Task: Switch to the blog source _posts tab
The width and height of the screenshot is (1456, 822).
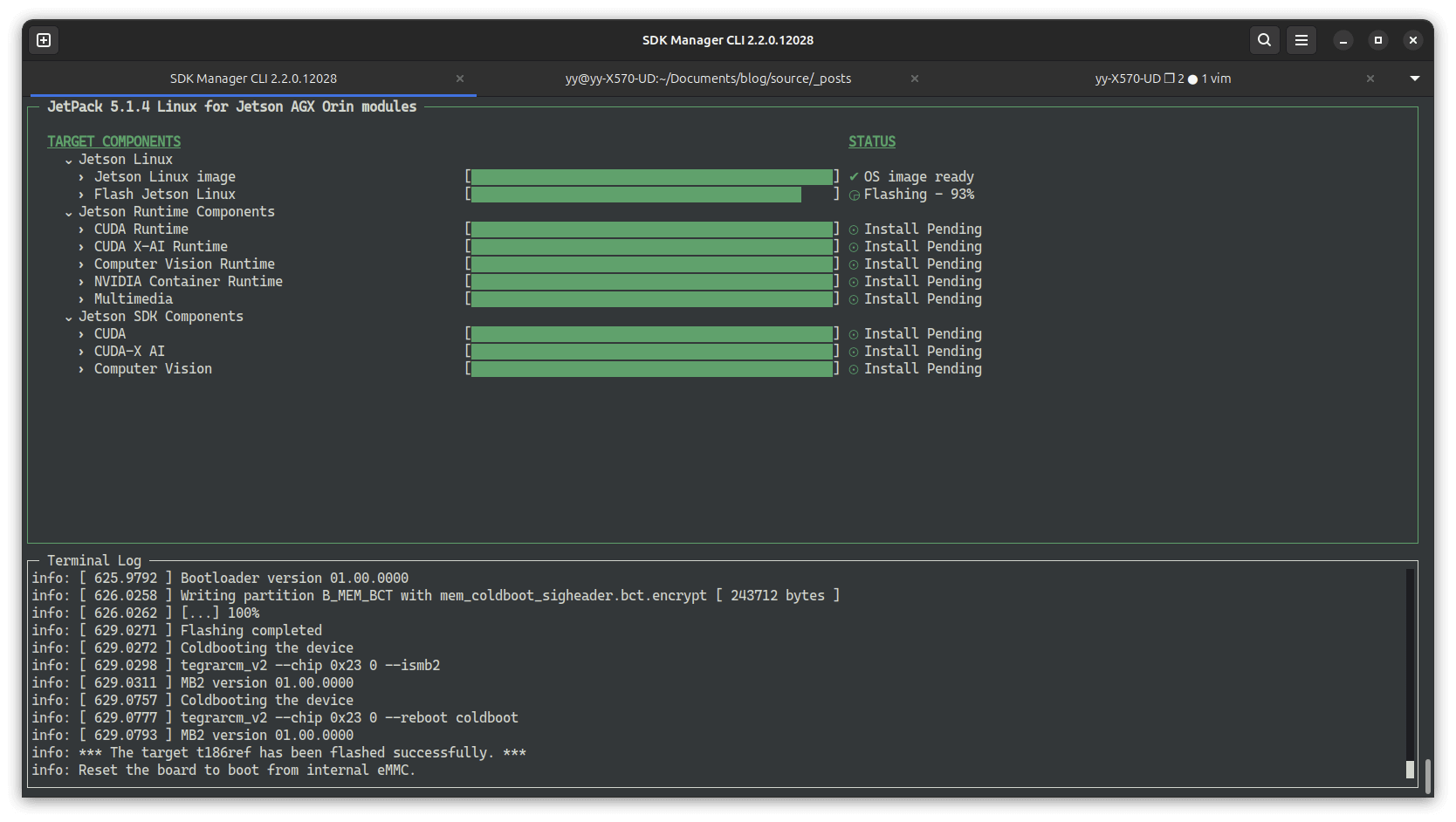Action: click(x=708, y=79)
